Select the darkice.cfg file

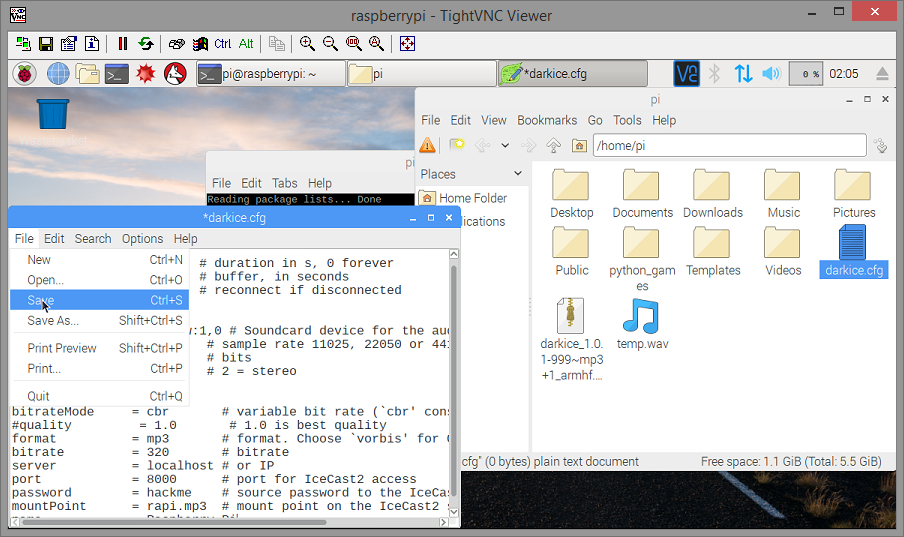[x=853, y=251]
